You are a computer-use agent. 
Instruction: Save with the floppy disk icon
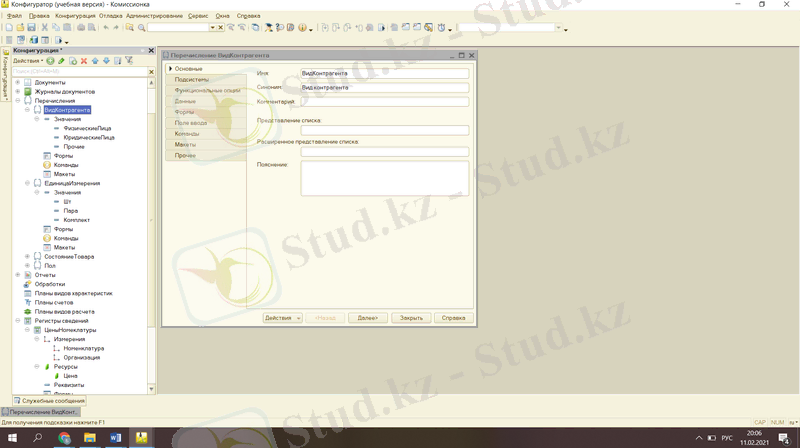31,27
